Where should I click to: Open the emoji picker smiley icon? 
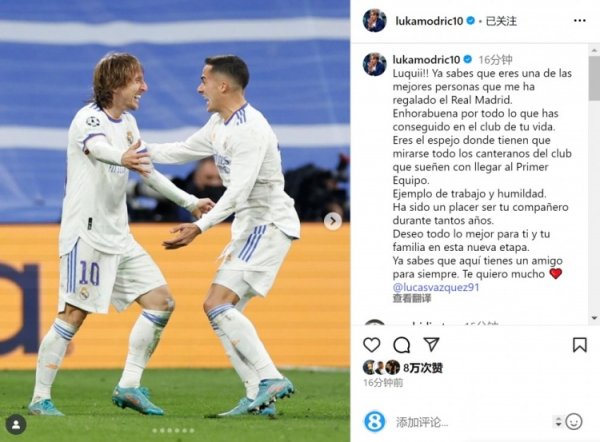(x=574, y=422)
